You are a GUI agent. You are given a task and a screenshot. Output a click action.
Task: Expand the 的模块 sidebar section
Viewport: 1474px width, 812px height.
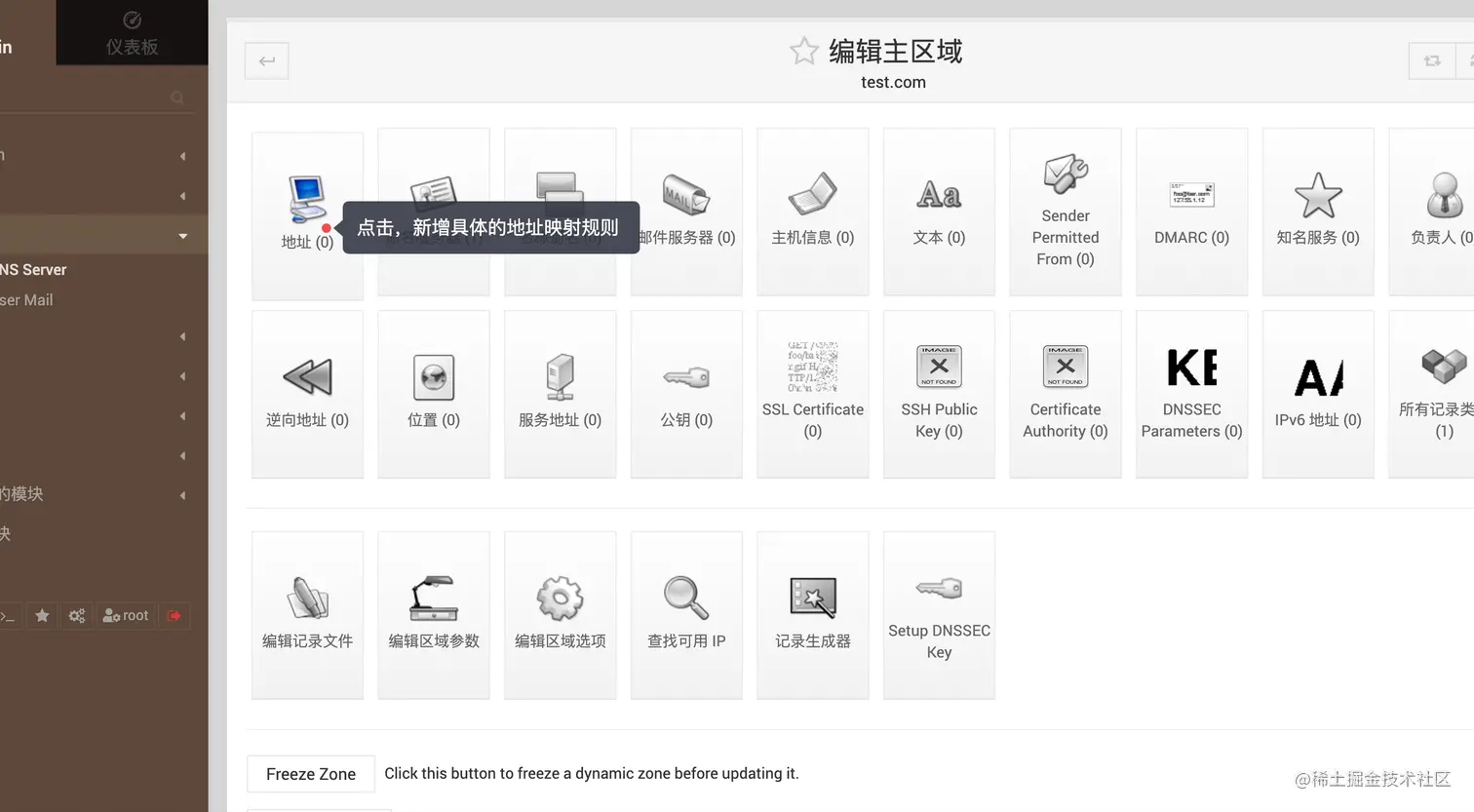tap(182, 494)
